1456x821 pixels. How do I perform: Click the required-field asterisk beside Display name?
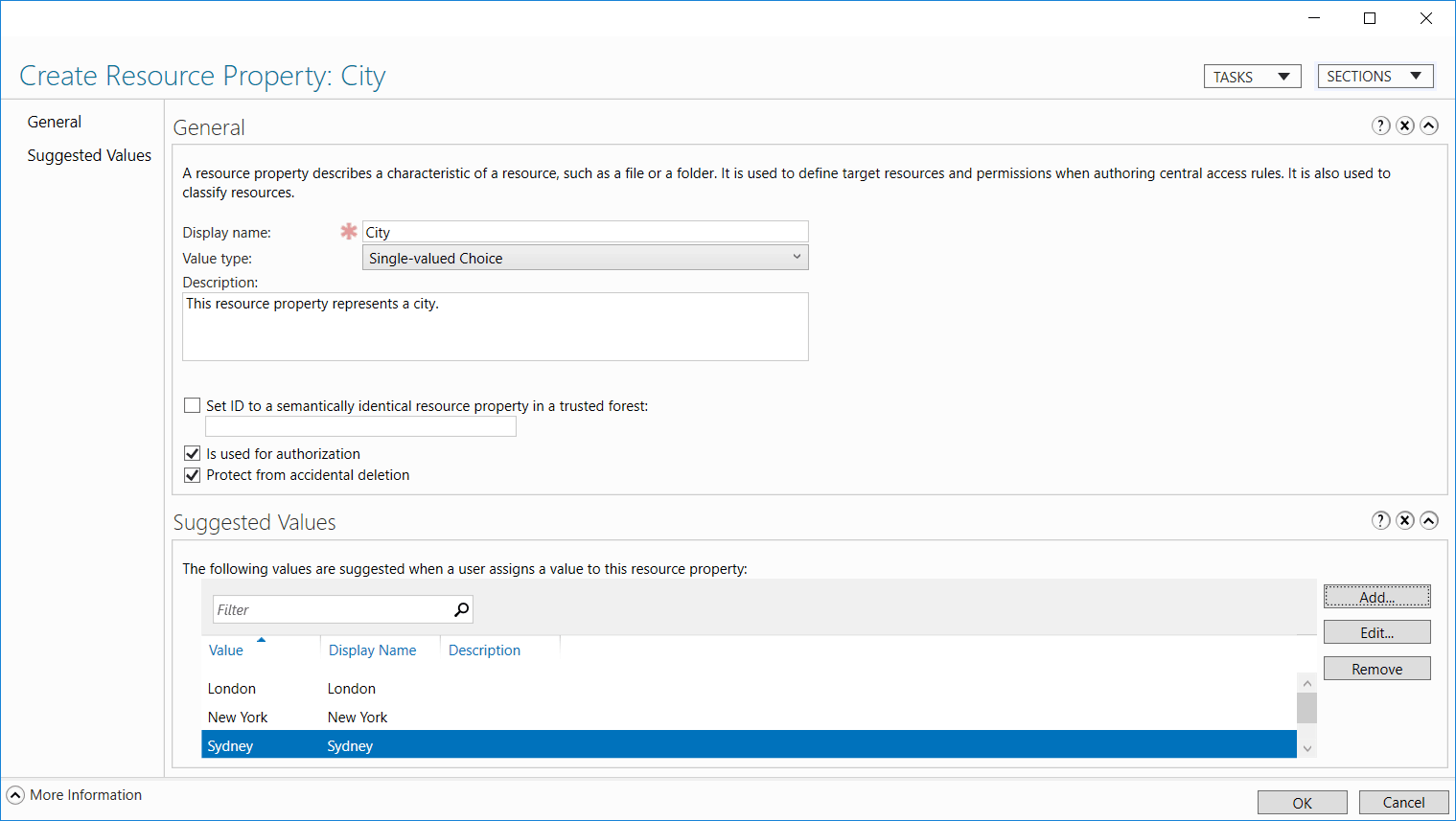(348, 232)
